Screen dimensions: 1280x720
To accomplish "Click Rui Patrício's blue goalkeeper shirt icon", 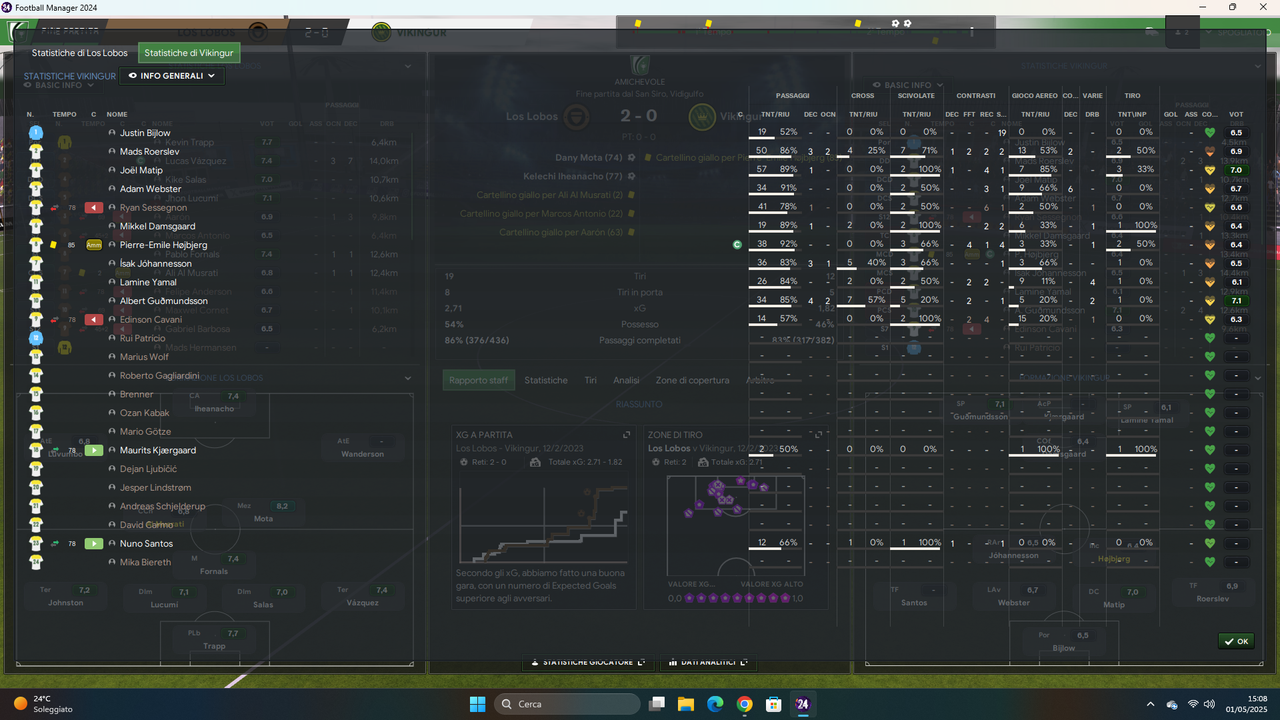I will coord(36,338).
